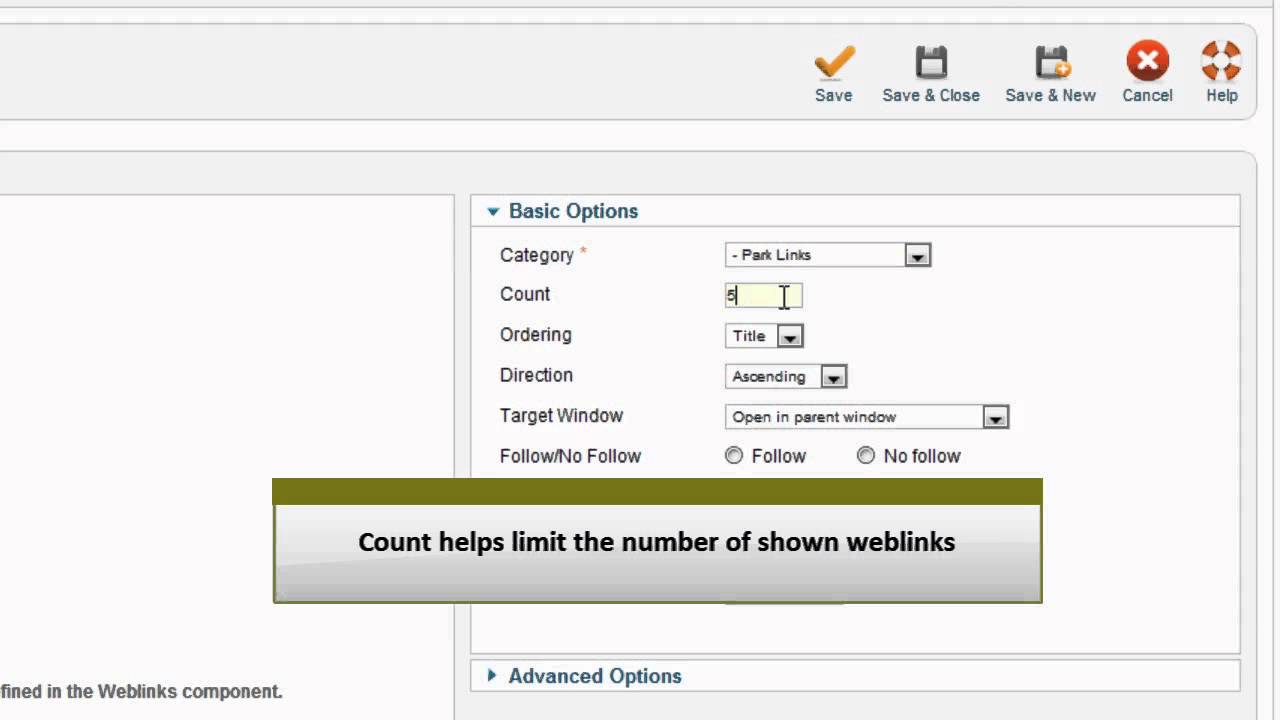Click into the Count input field
This screenshot has width=1280, height=720.
click(x=763, y=295)
